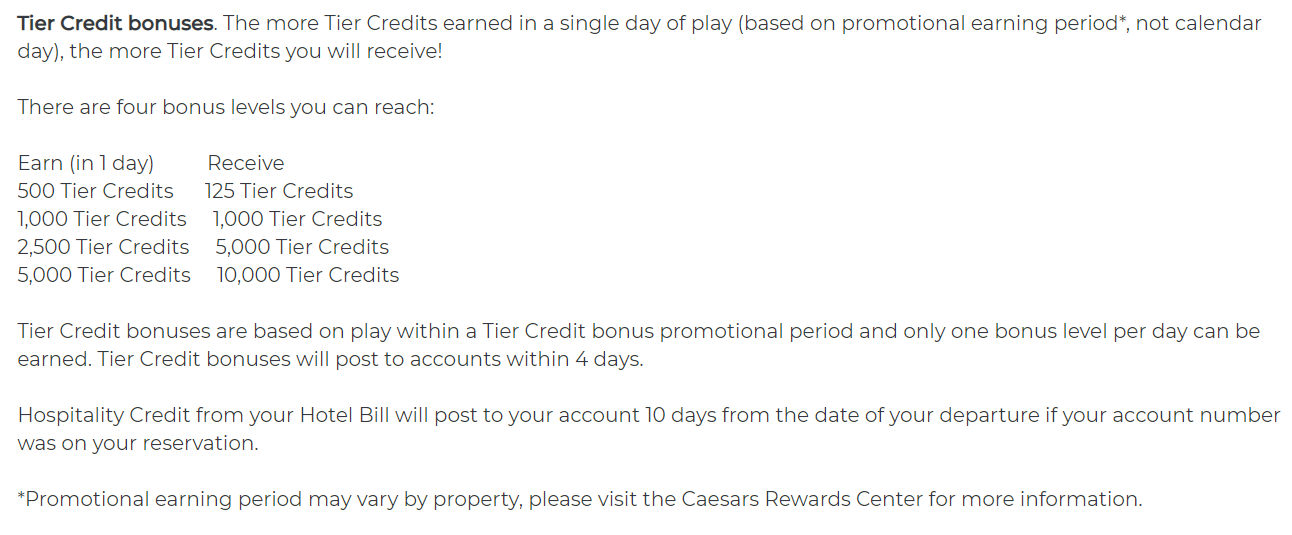Click the "There are four bonus levels" sentence
This screenshot has width=1292, height=535.
pyautogui.click(x=226, y=107)
